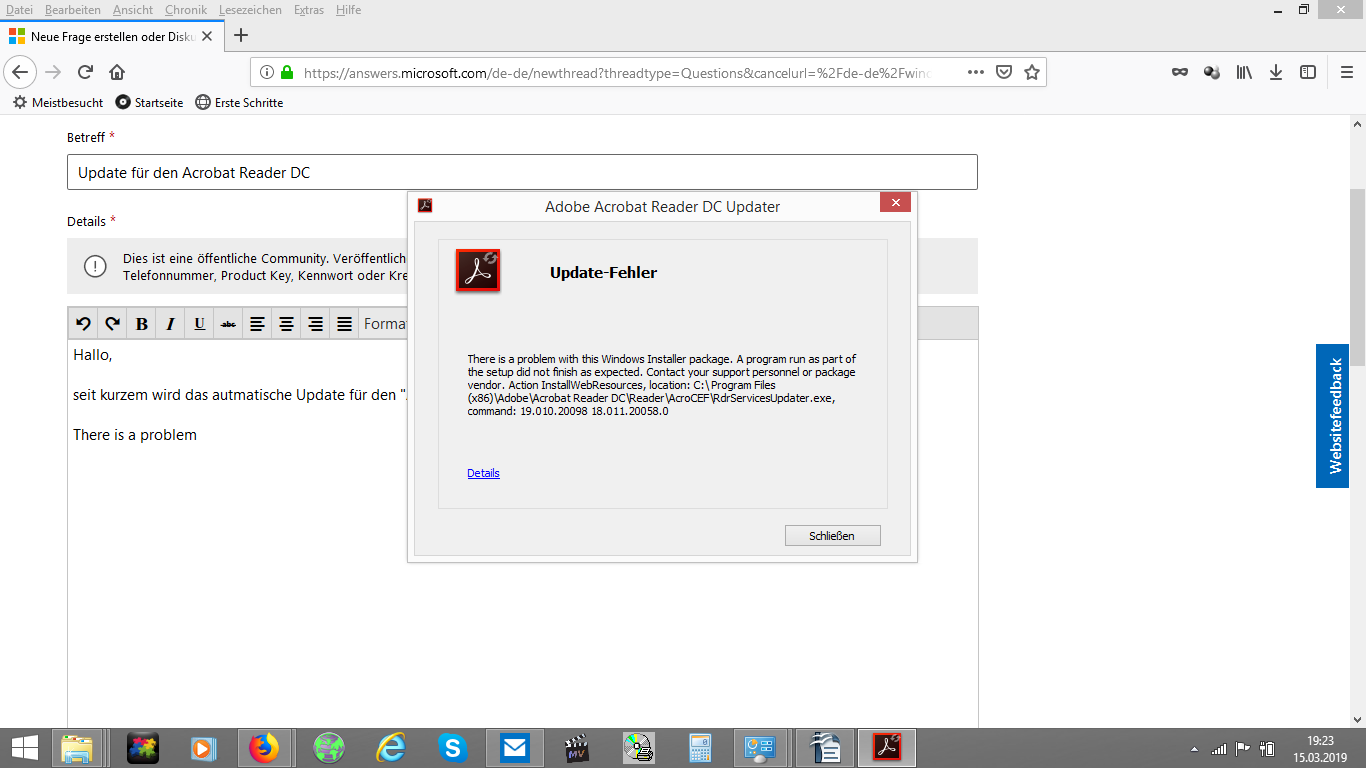This screenshot has height=768, width=1366.
Task: Open File Explorer from the taskbar
Action: click(x=78, y=747)
